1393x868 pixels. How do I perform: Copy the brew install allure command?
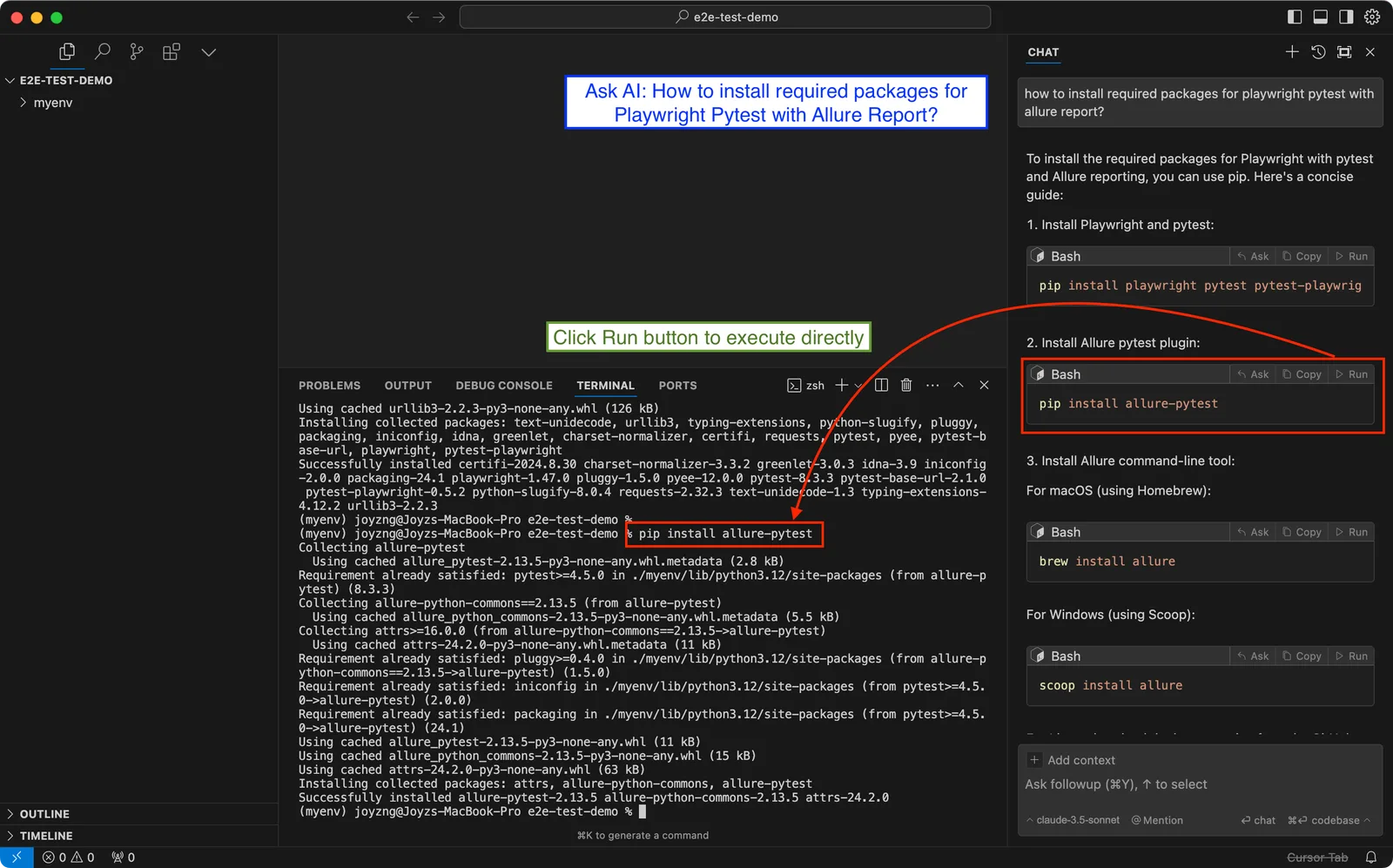1302,532
